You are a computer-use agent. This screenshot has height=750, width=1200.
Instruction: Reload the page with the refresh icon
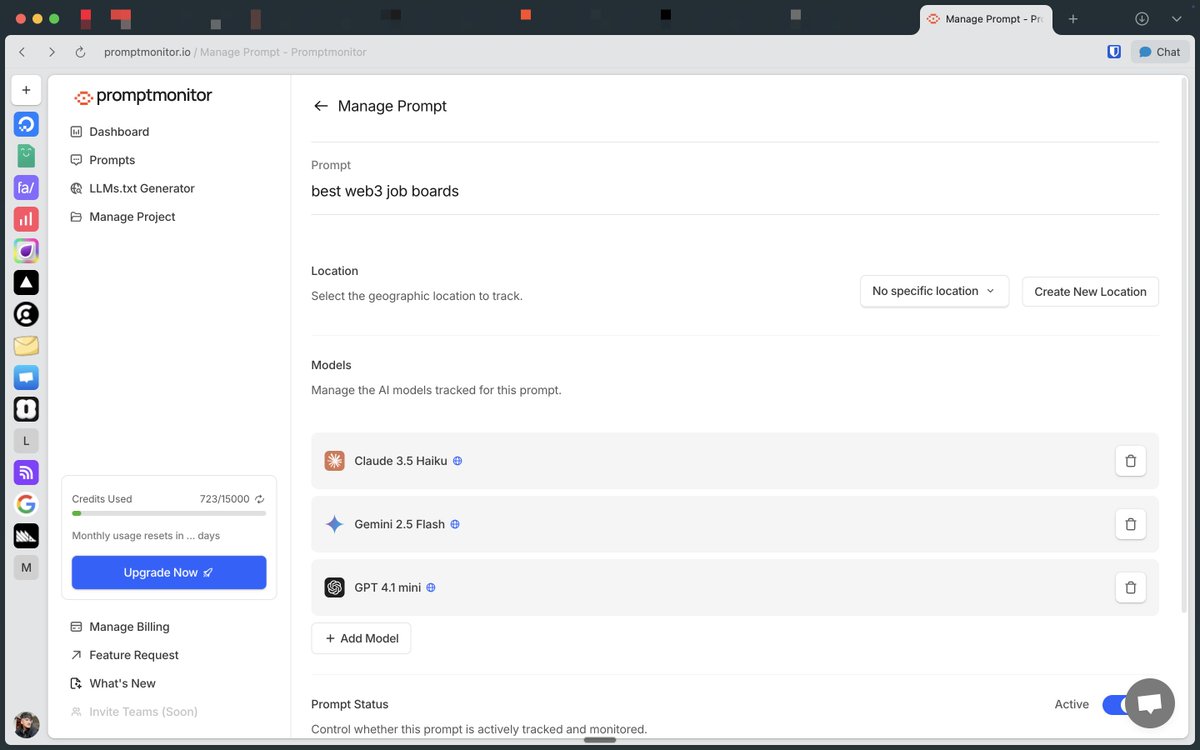pos(81,52)
